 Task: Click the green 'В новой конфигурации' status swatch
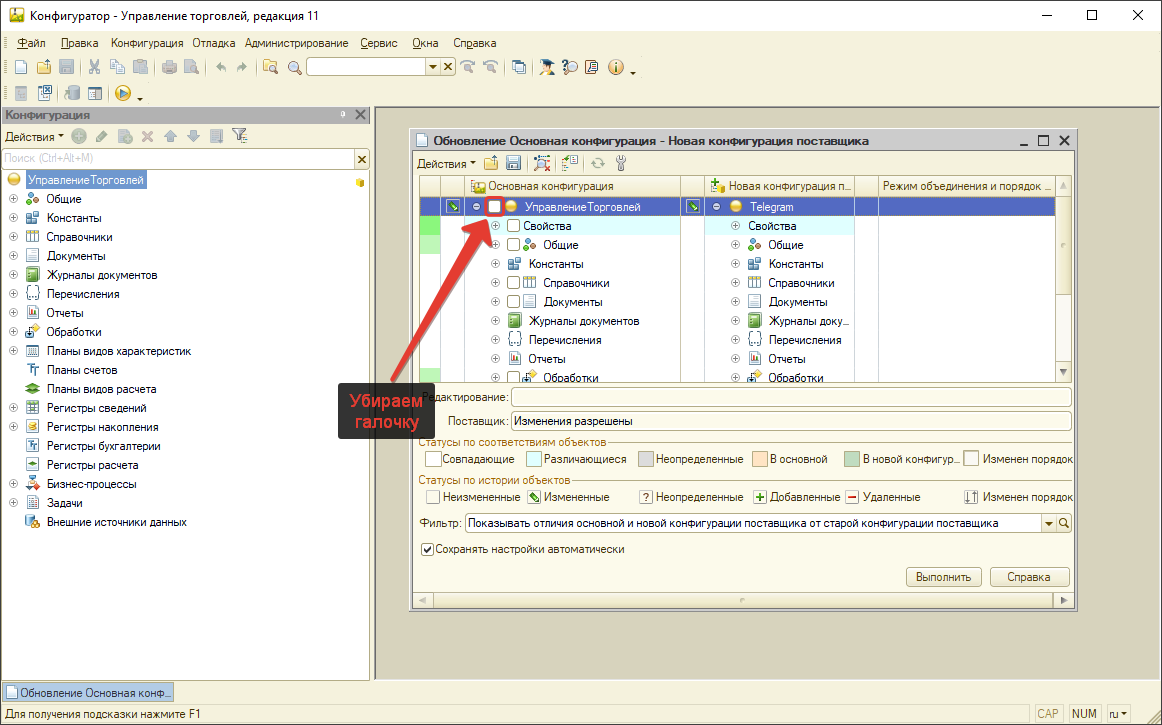851,459
